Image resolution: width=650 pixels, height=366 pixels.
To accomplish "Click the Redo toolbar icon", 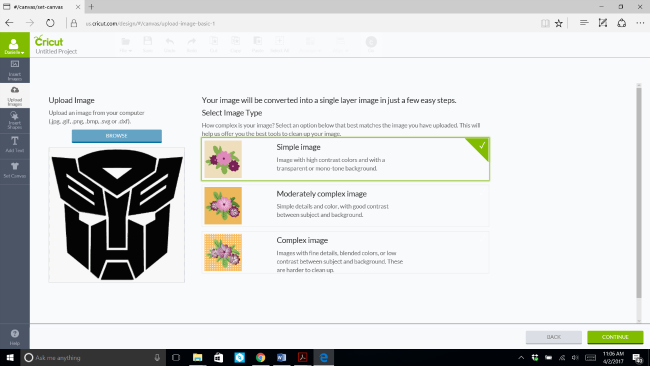I will pyautogui.click(x=192, y=45).
